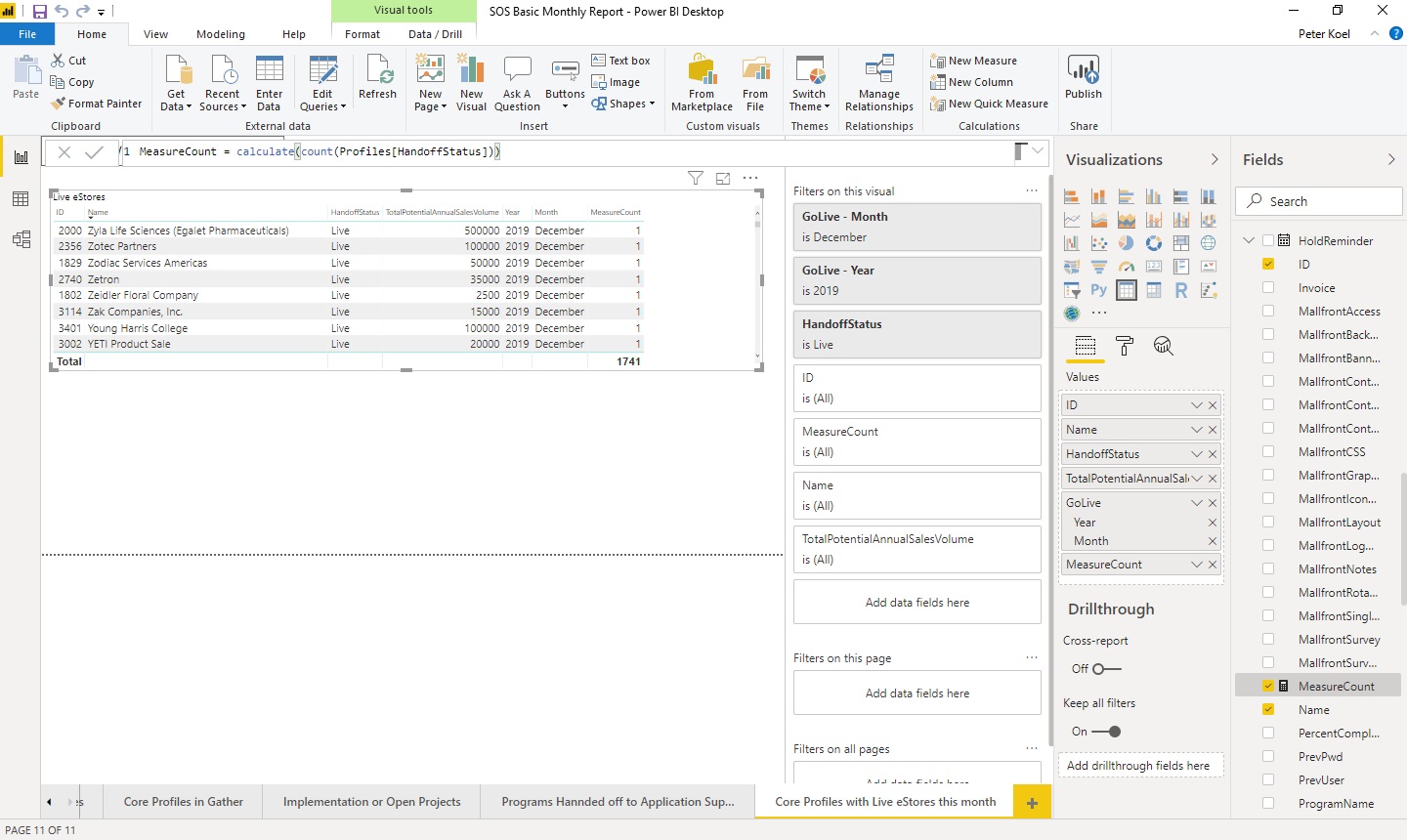This screenshot has height=840, width=1407.
Task: Select the ArcGIS Maps visualization icon
Action: tap(1072, 314)
